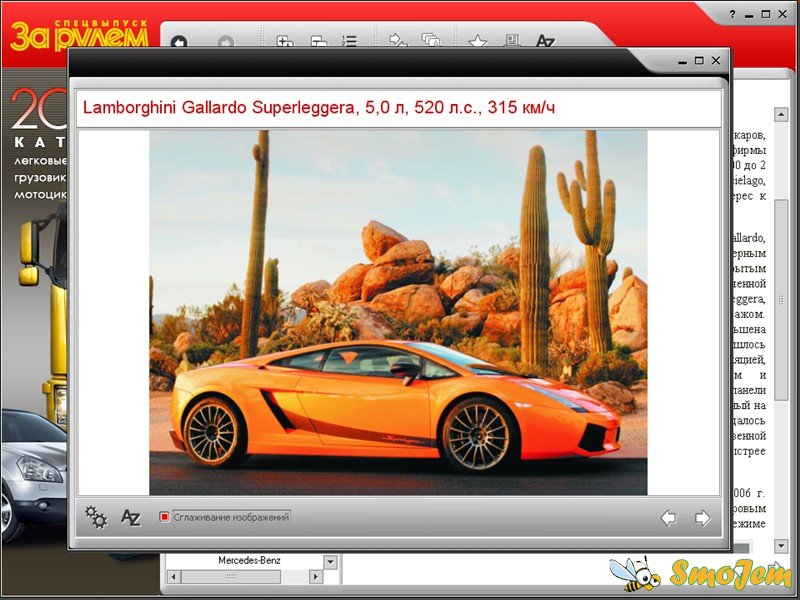Click the article scrollbar up arrow
800x600 pixels.
point(781,115)
